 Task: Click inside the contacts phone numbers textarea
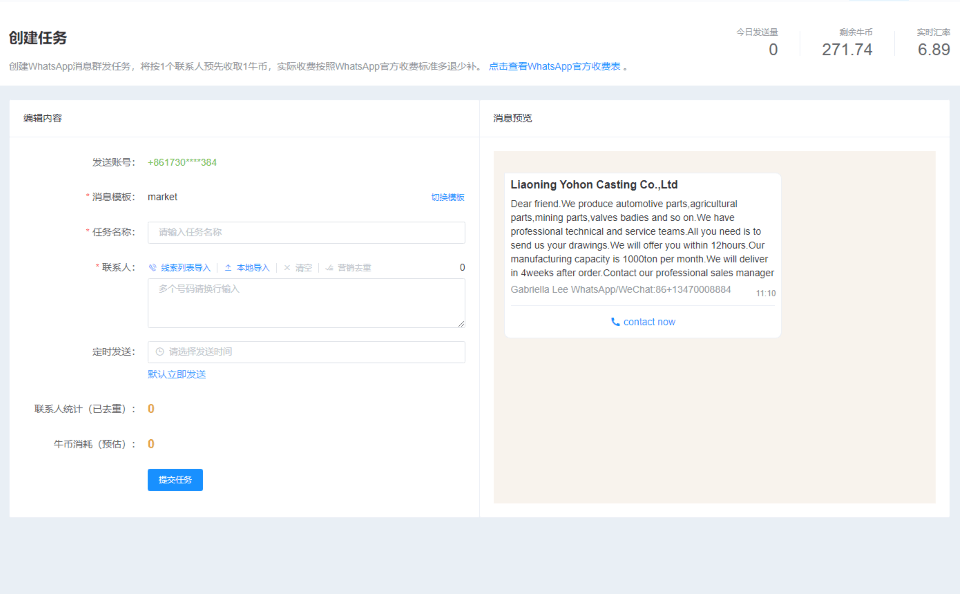(306, 302)
